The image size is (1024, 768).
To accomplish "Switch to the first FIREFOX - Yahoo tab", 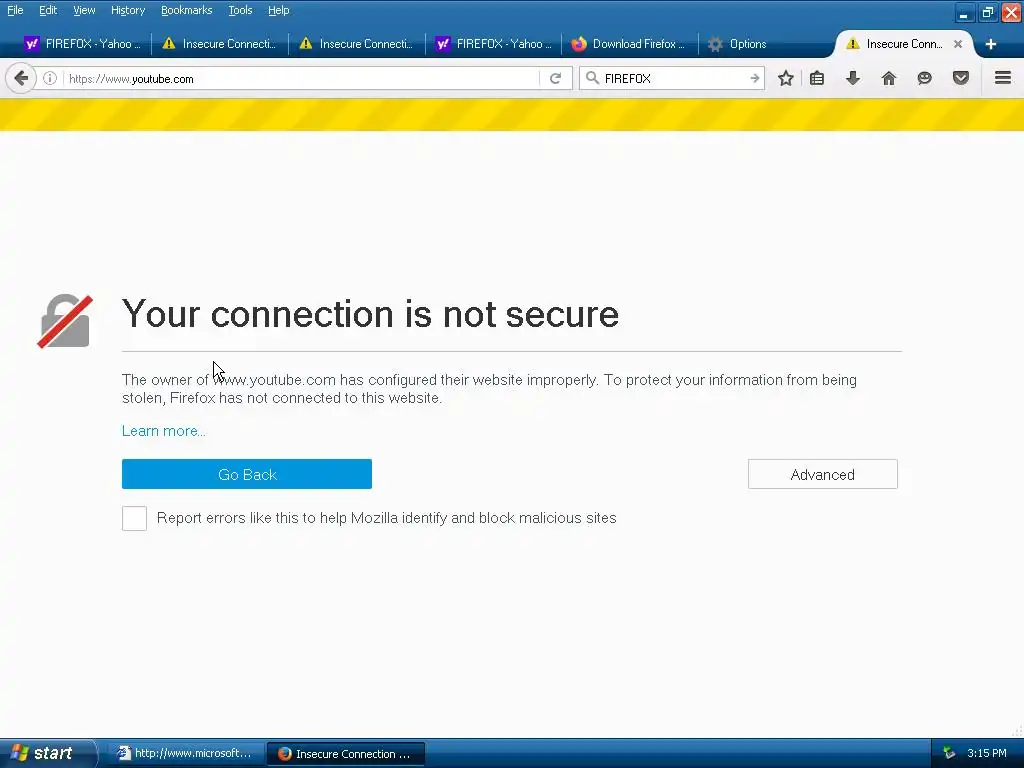I will (x=82, y=44).
